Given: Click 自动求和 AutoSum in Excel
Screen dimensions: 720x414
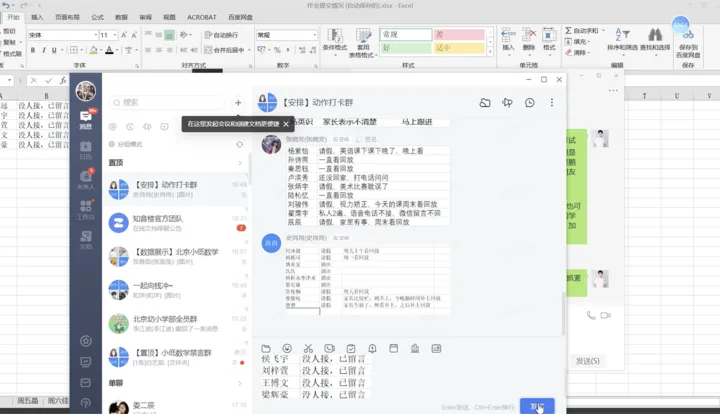Looking at the screenshot, I should pos(581,31).
